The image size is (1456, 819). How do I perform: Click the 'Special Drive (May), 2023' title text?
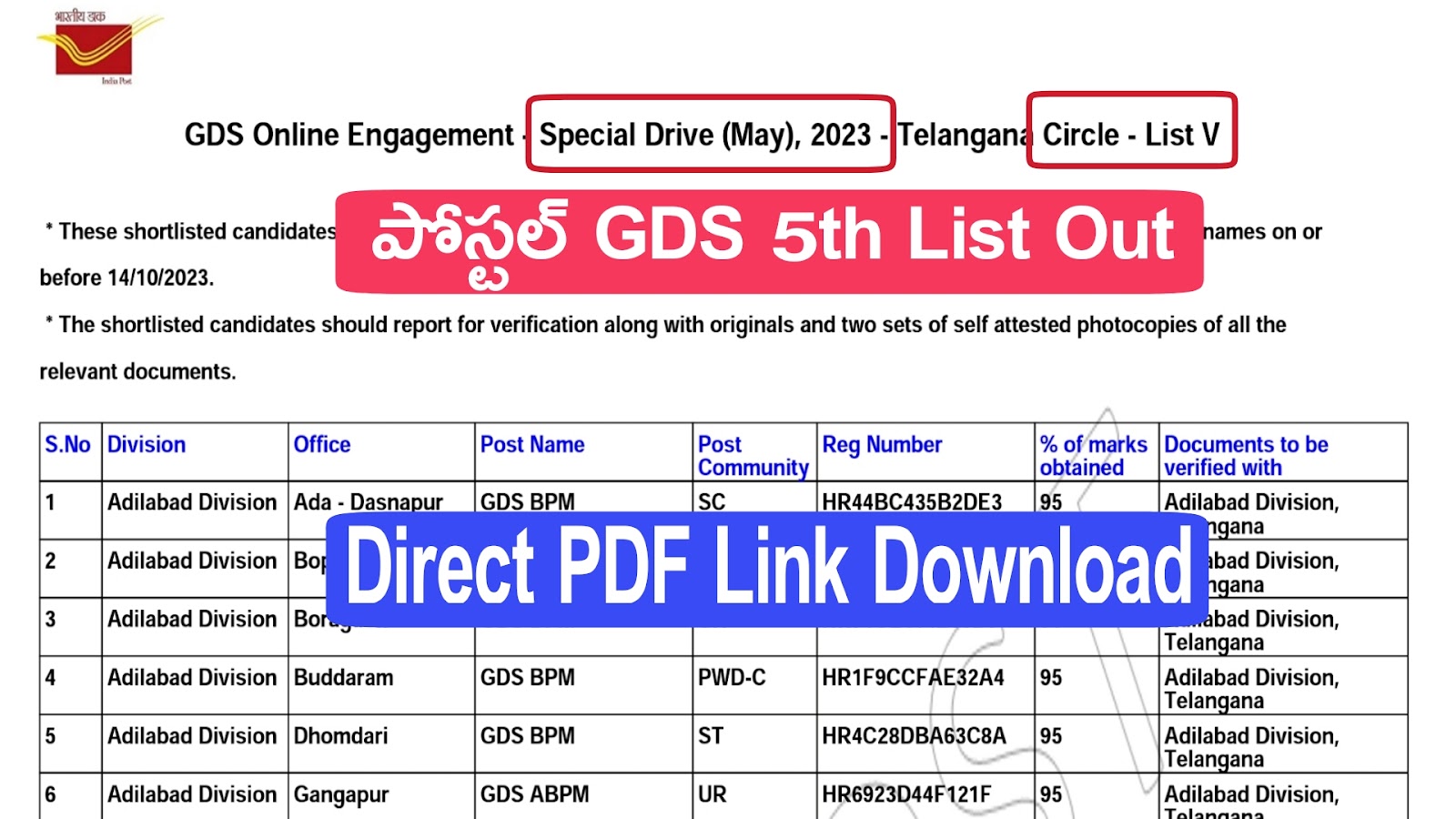(705, 135)
